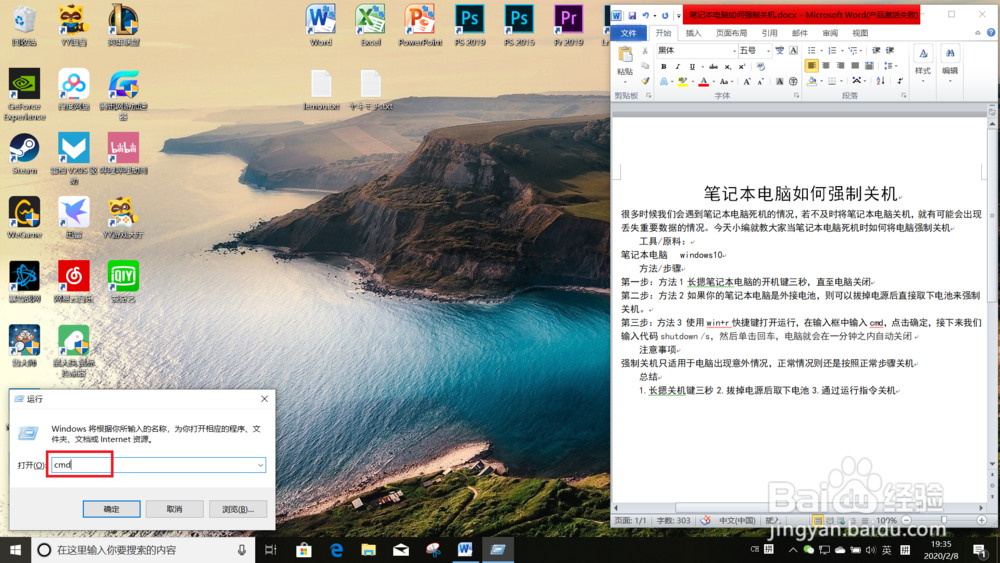
Task: Toggle Strikethrough formatting in Word ribbon
Action: click(x=713, y=66)
